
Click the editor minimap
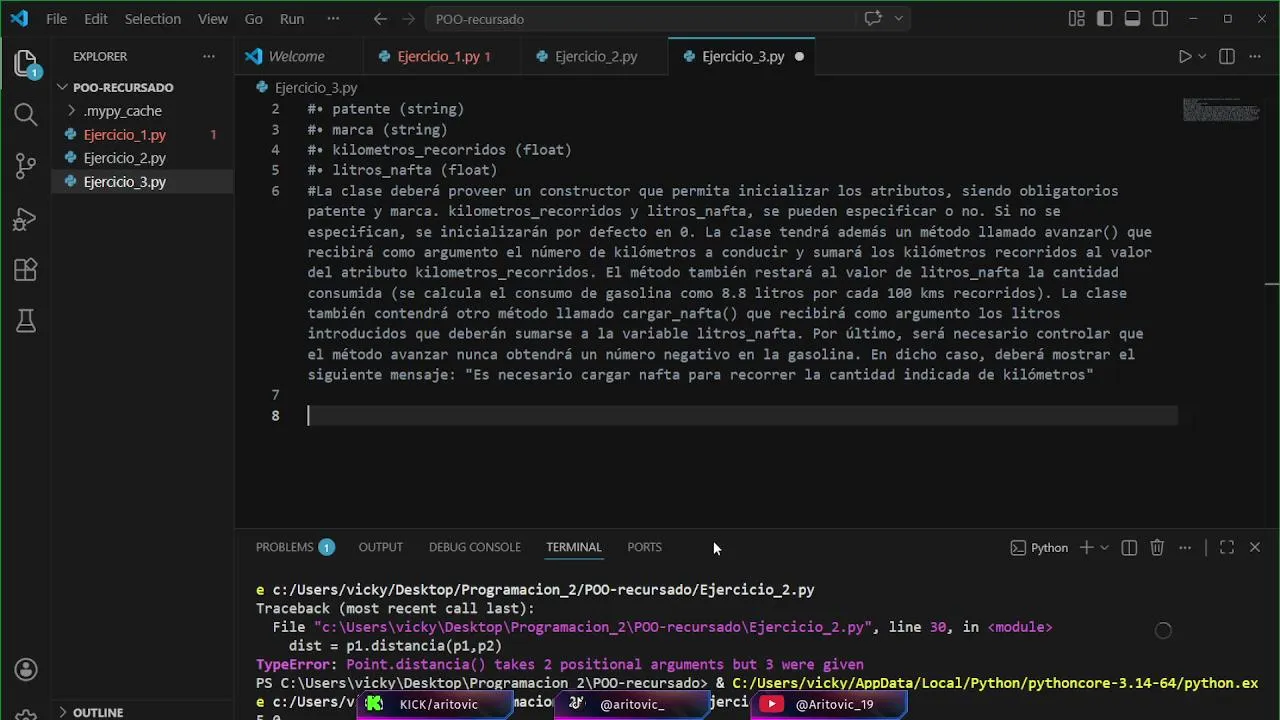[1220, 110]
